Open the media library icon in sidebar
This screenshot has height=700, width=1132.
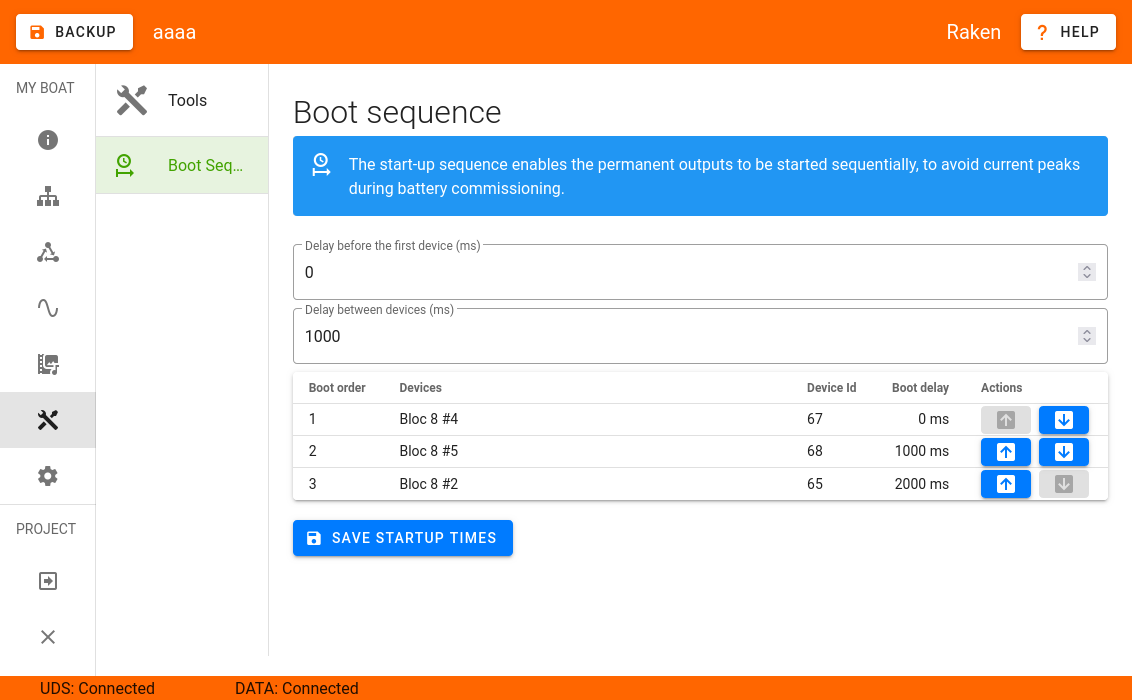click(48, 364)
